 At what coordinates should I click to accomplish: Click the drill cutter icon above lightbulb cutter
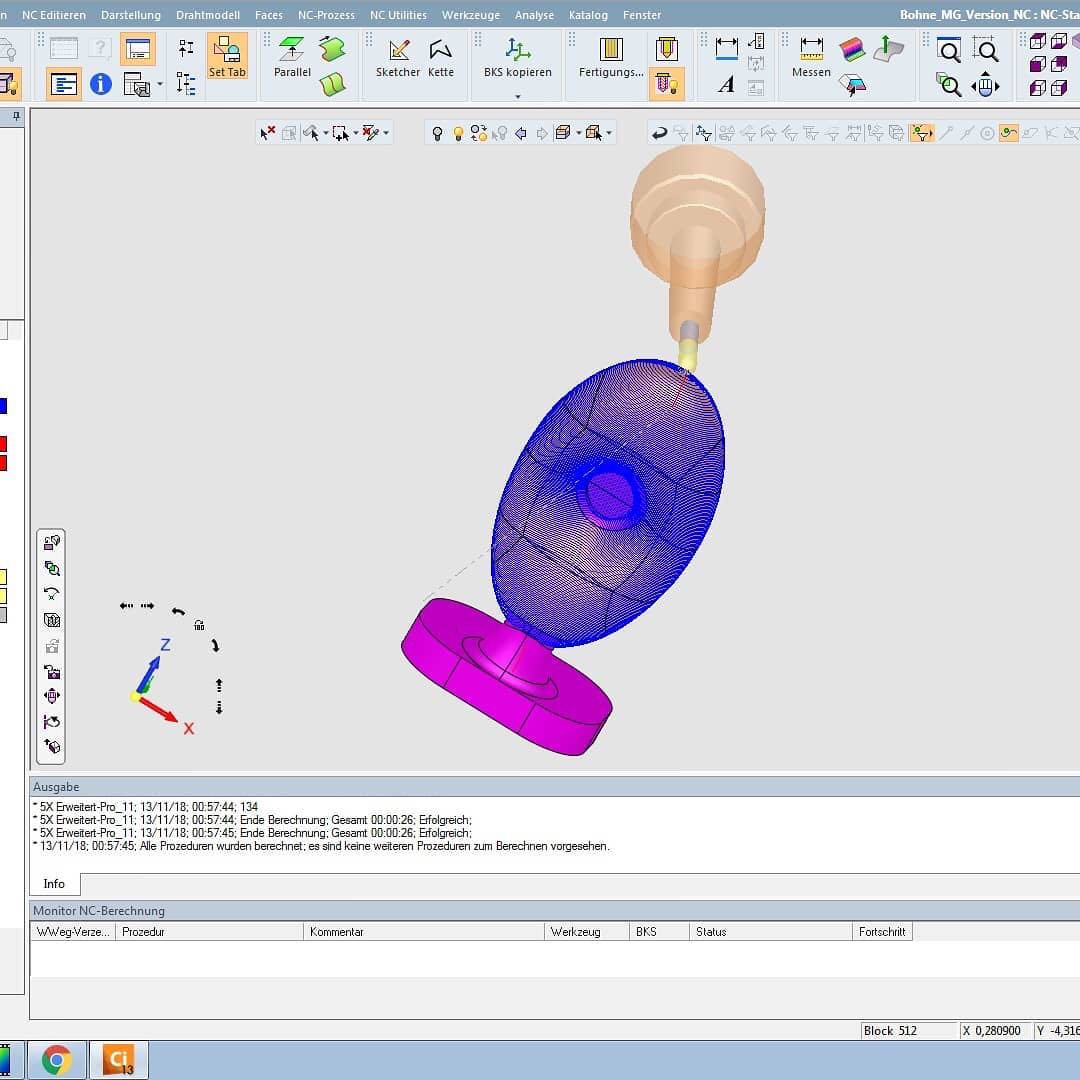666,48
